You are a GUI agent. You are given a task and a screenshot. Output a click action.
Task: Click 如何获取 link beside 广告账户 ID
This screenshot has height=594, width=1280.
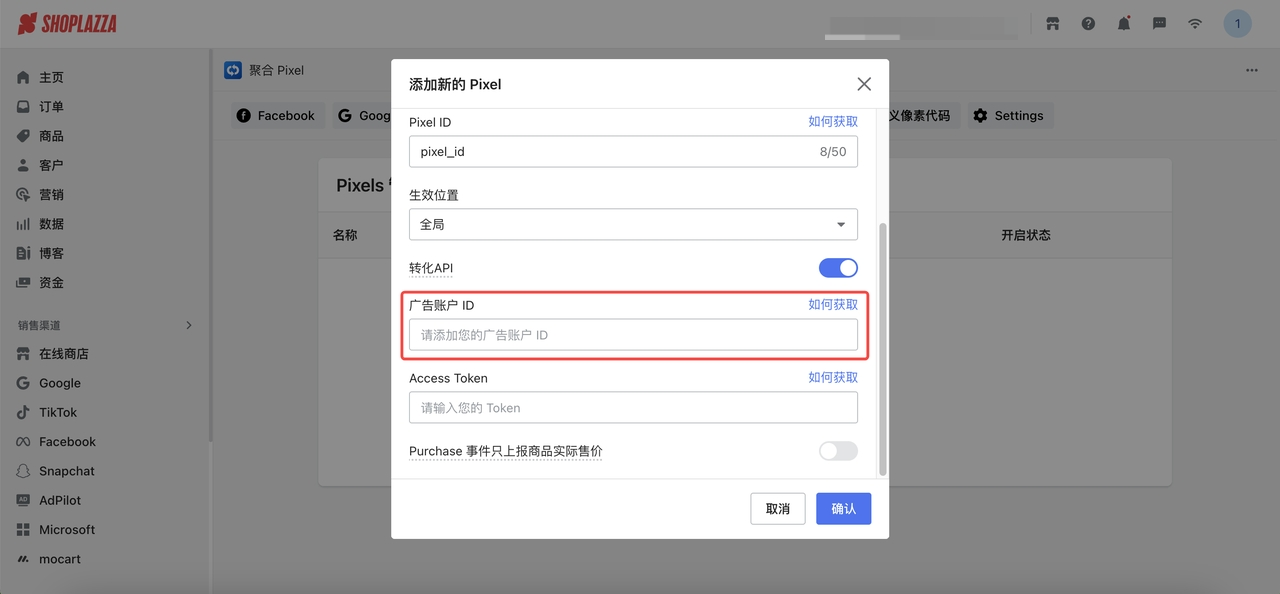point(832,305)
